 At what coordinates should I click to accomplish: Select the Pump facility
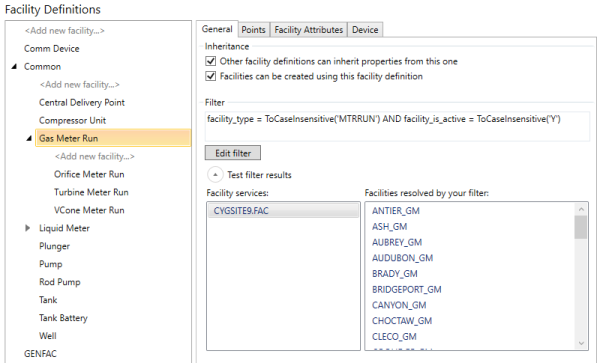(x=51, y=264)
